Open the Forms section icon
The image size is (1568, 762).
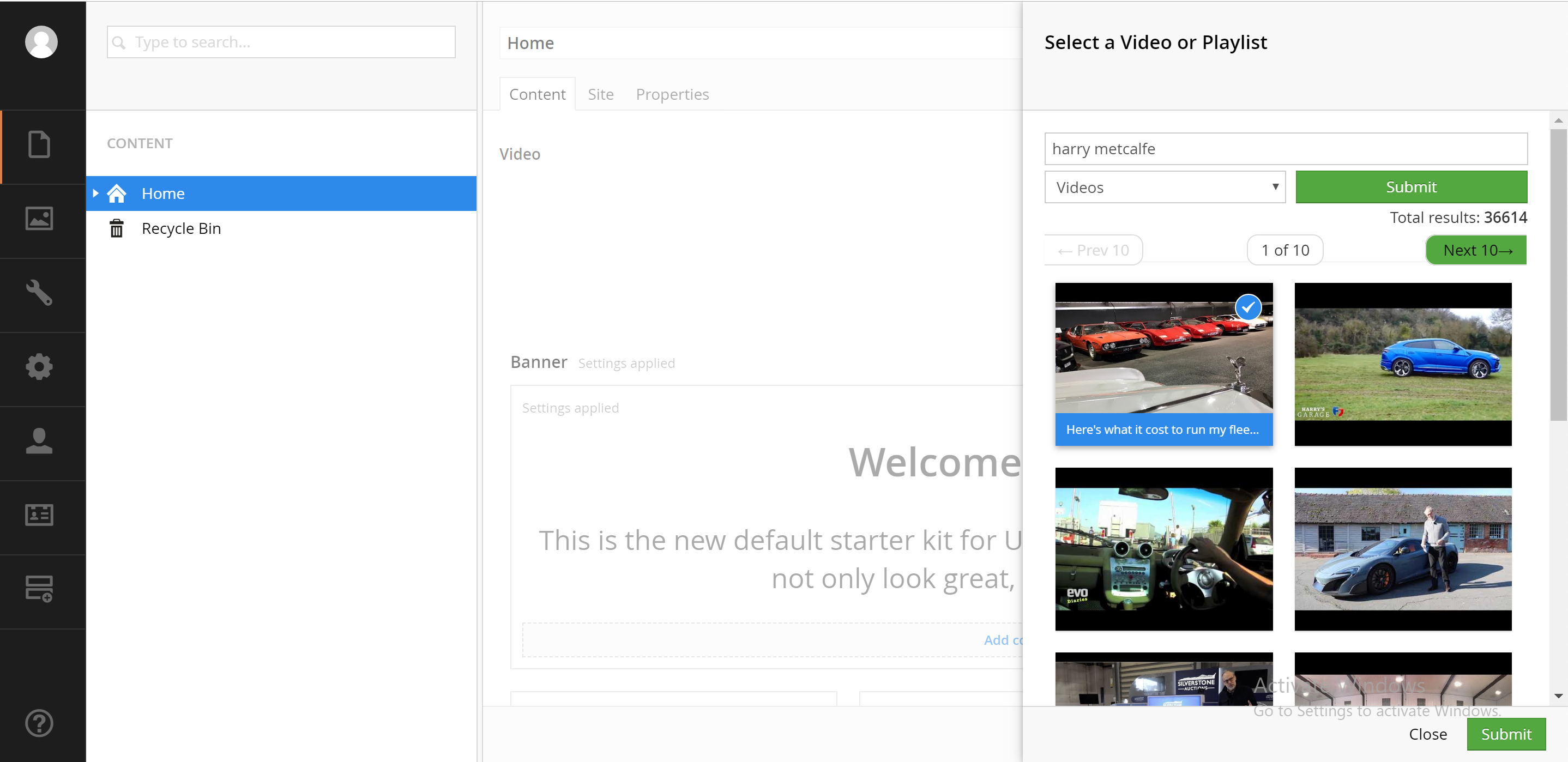[x=40, y=589]
